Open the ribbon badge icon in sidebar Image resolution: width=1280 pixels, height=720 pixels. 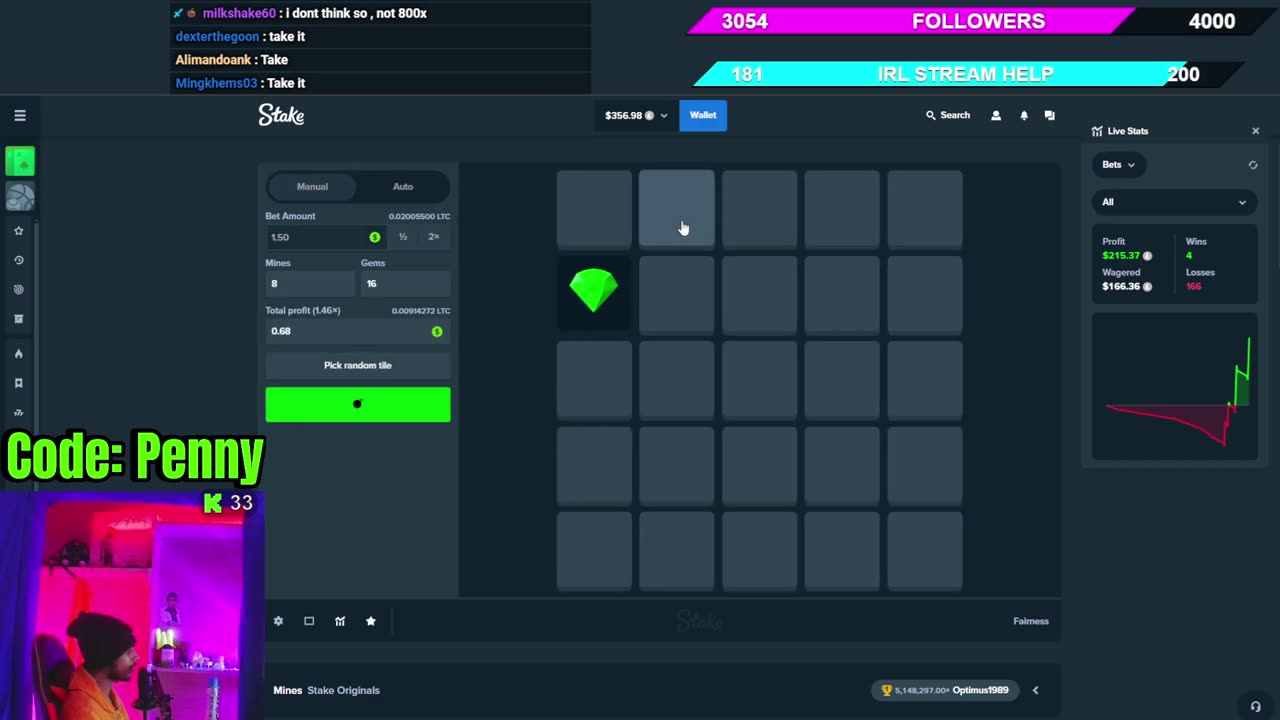pos(18,383)
